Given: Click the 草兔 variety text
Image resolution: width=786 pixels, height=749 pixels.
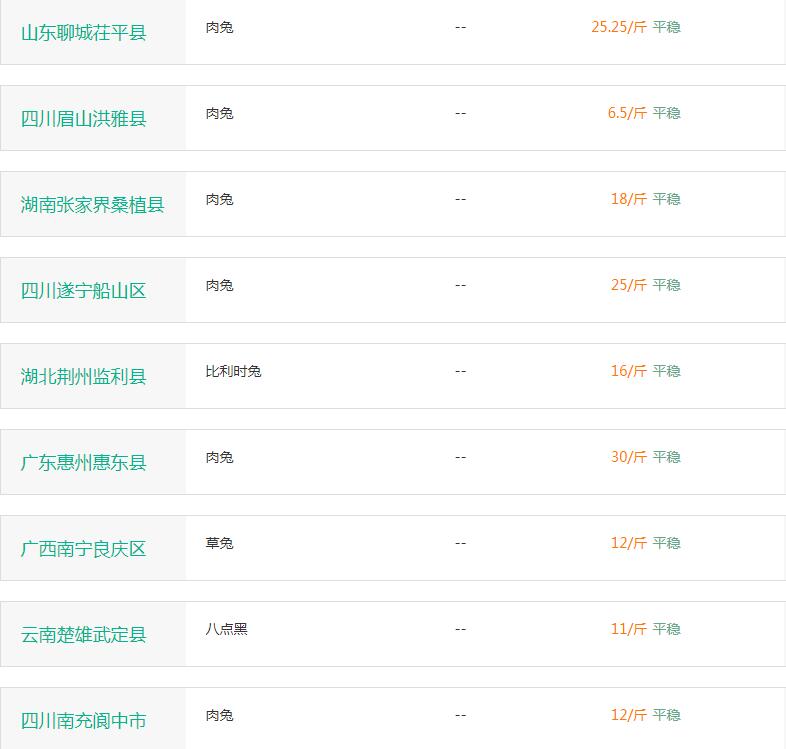Looking at the screenshot, I should click(x=219, y=543).
